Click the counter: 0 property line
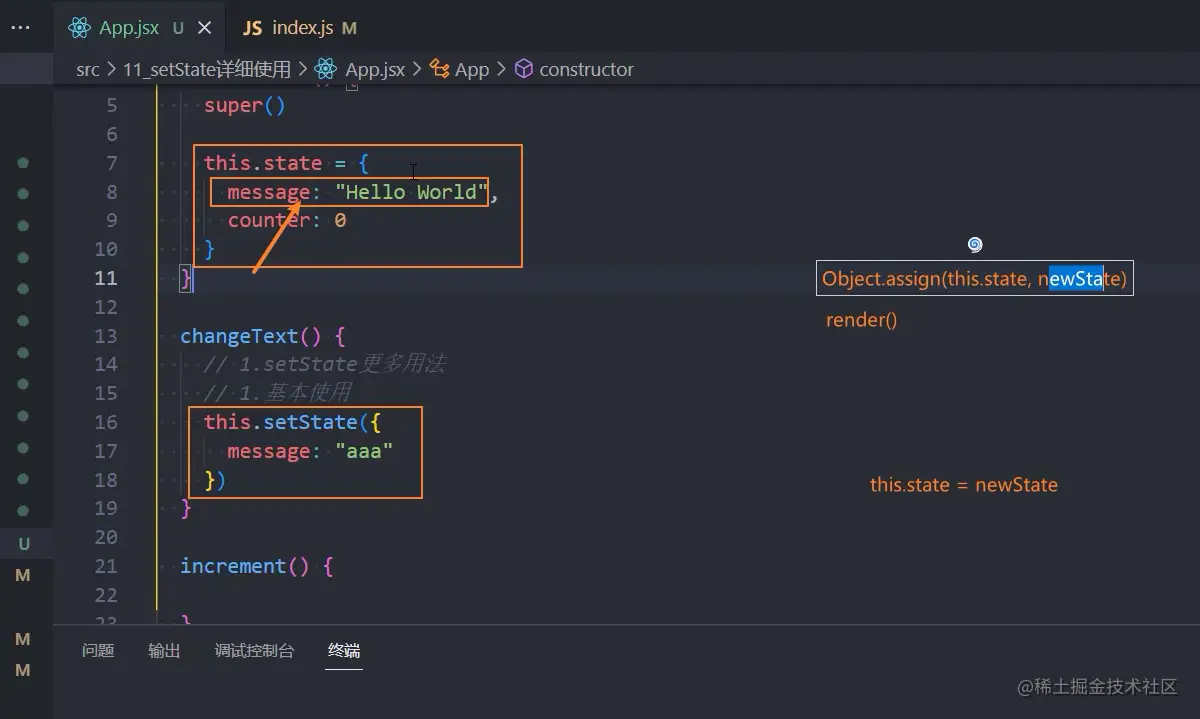Image resolution: width=1200 pixels, height=719 pixels. (x=287, y=220)
